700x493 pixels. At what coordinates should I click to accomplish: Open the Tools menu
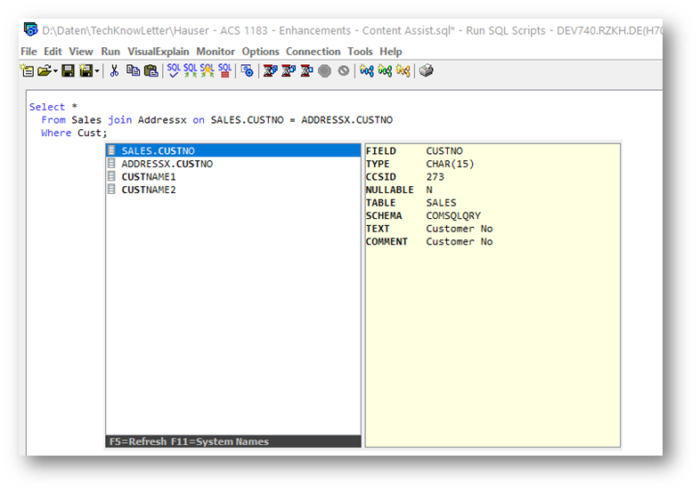360,51
